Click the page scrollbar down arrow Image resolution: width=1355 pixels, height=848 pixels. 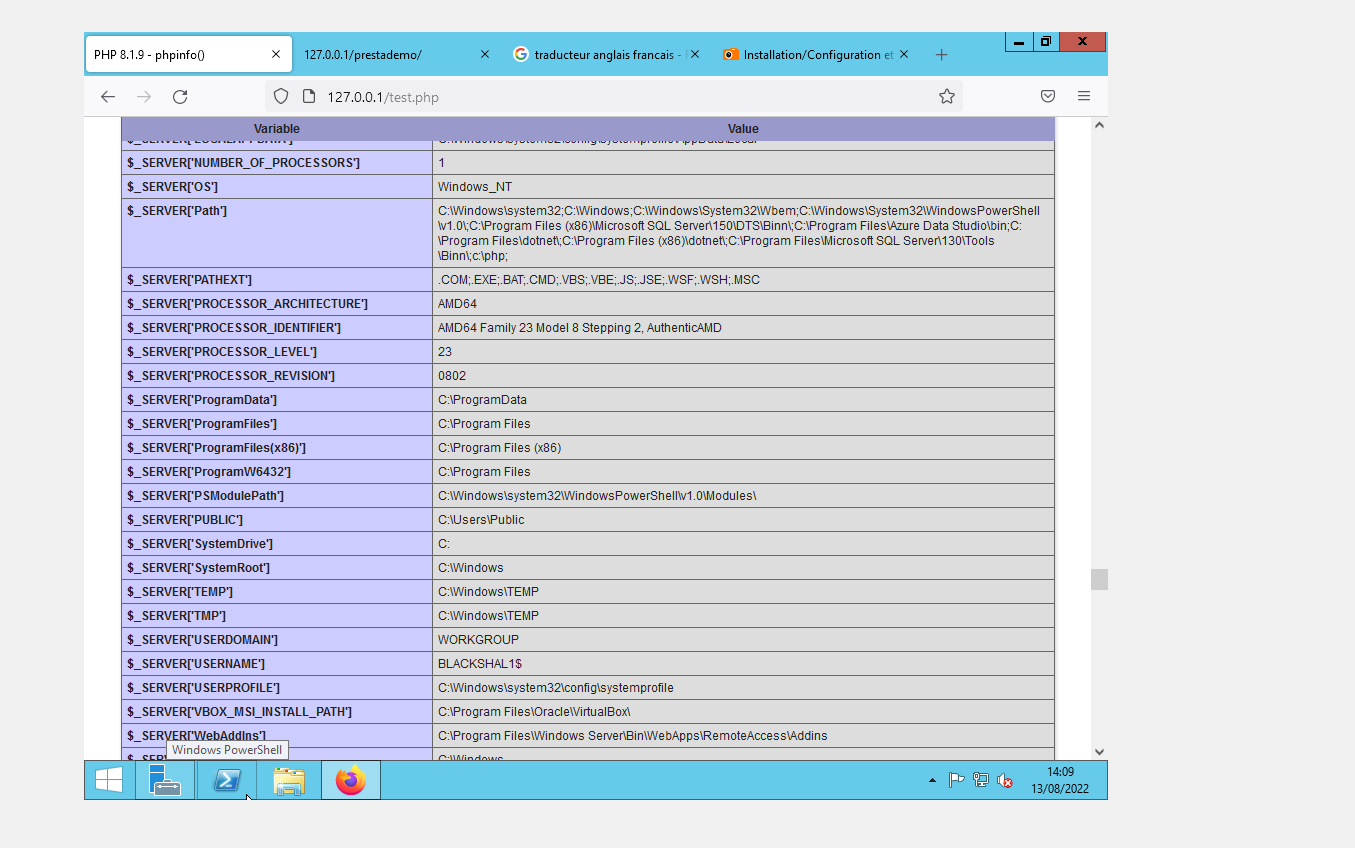1099,751
